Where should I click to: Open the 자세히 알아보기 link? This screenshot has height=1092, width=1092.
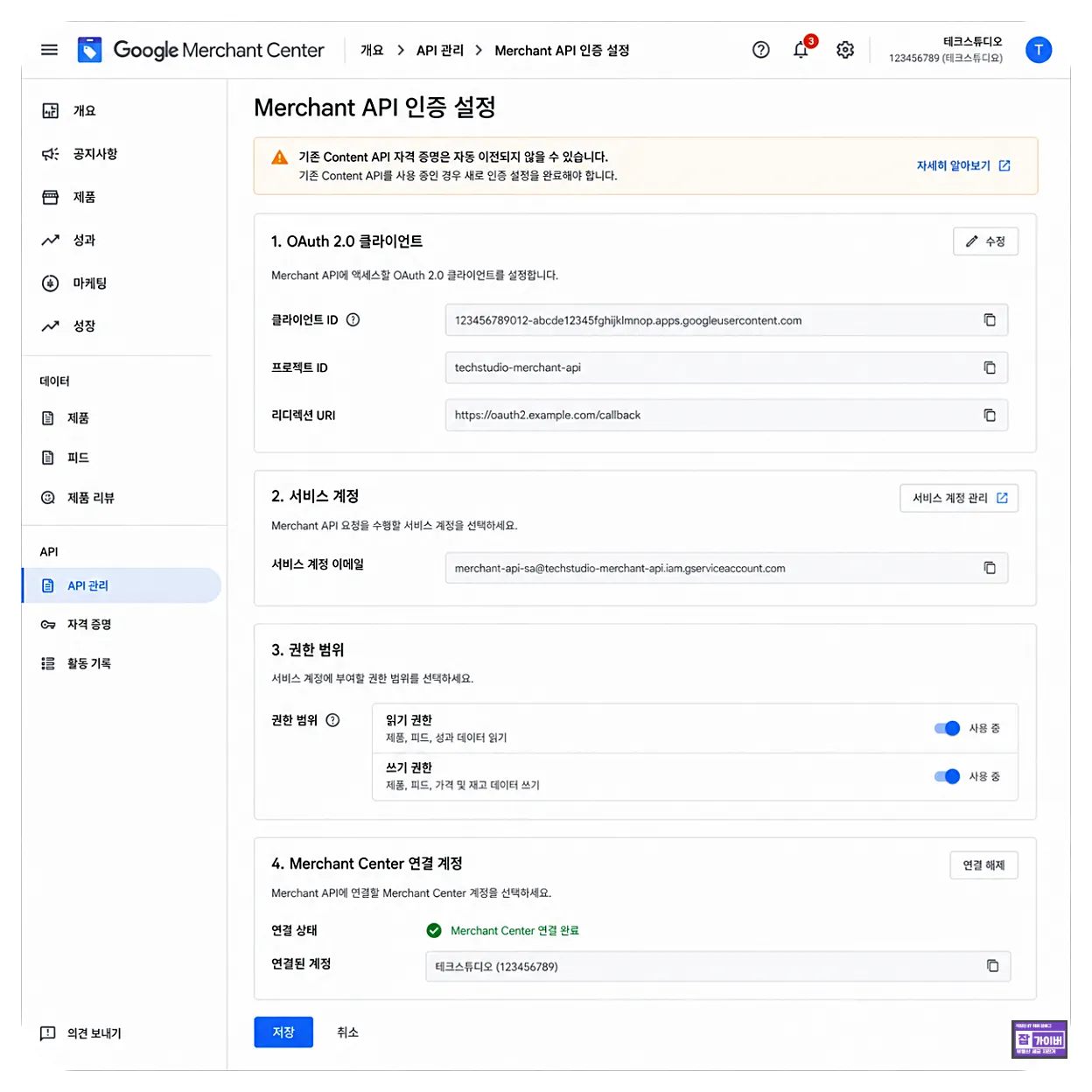click(963, 165)
